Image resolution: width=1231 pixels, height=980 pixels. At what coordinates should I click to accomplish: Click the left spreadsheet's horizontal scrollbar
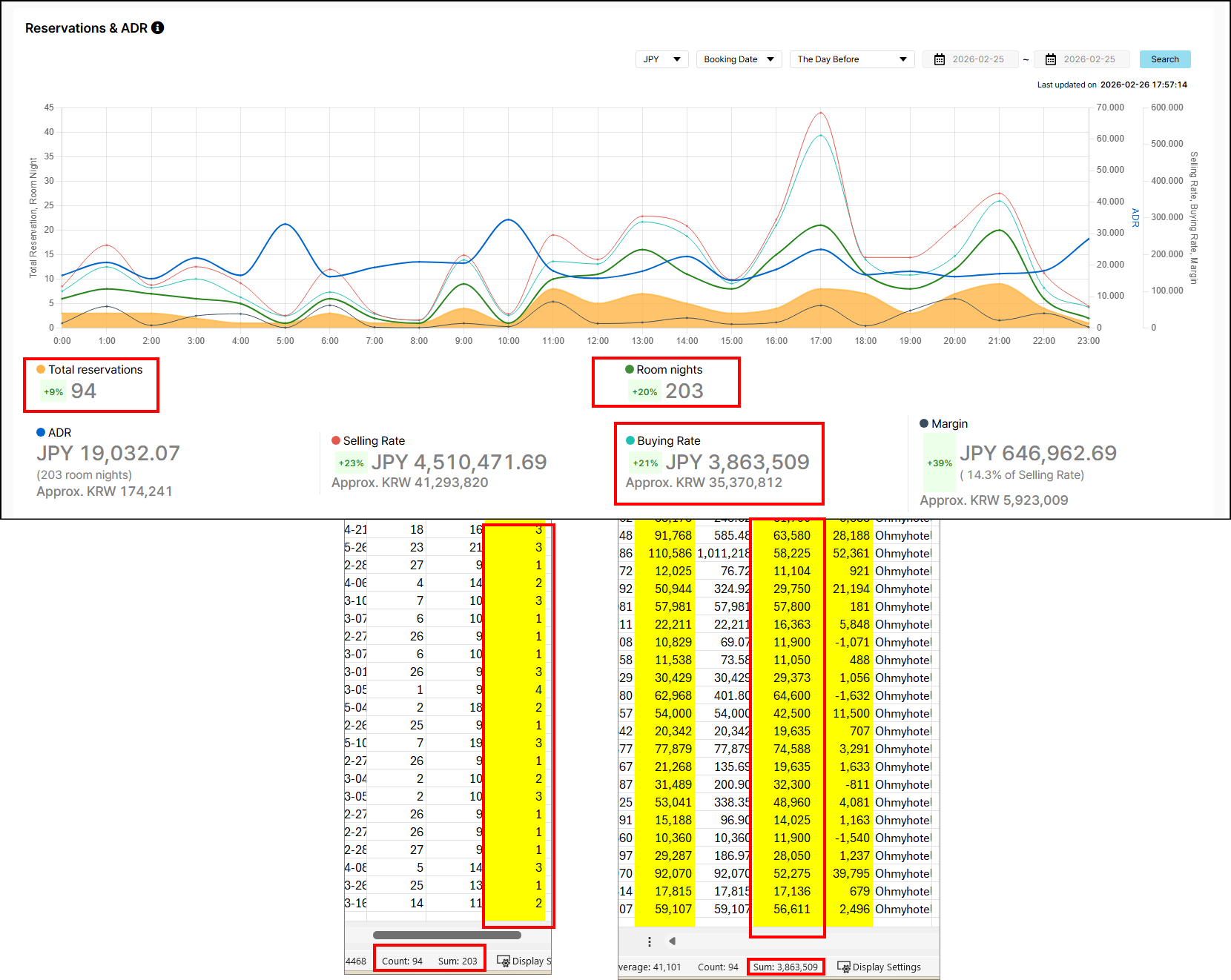pos(446,935)
